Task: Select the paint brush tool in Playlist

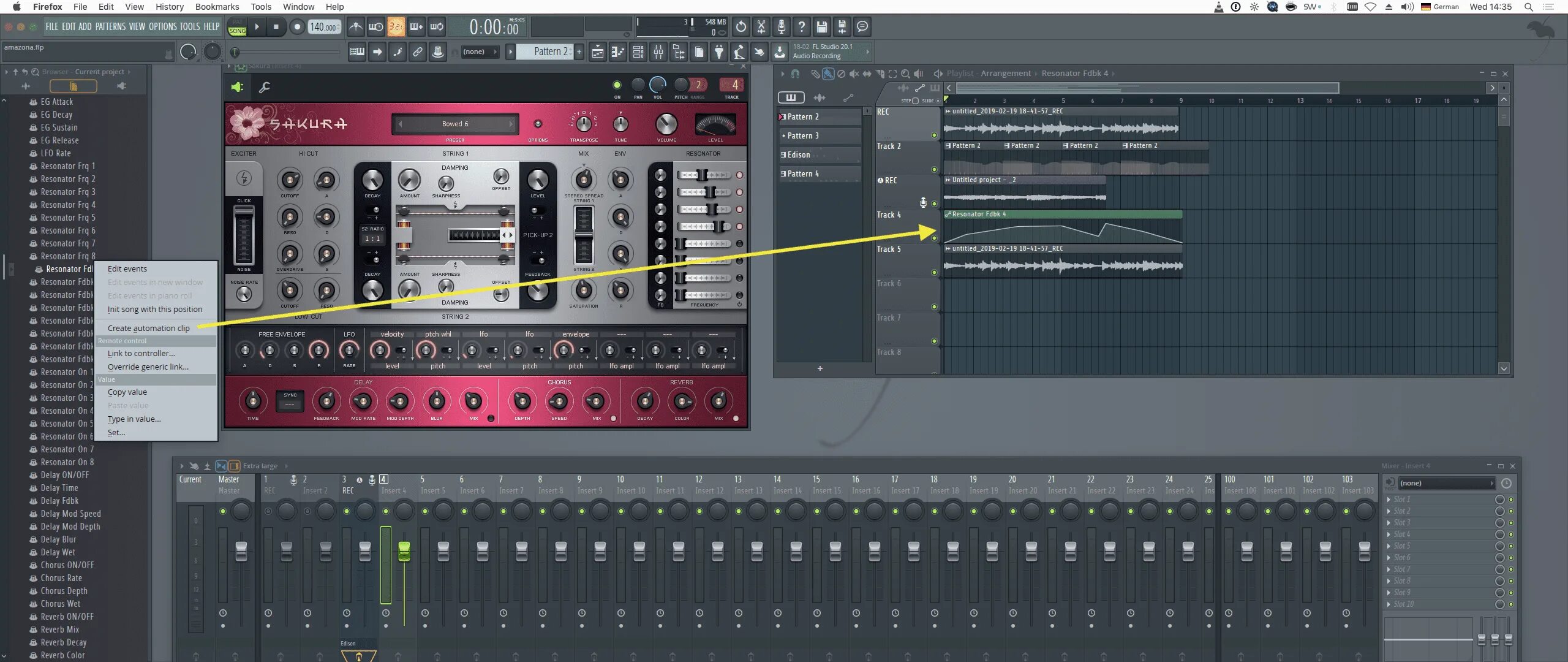Action: [x=828, y=74]
